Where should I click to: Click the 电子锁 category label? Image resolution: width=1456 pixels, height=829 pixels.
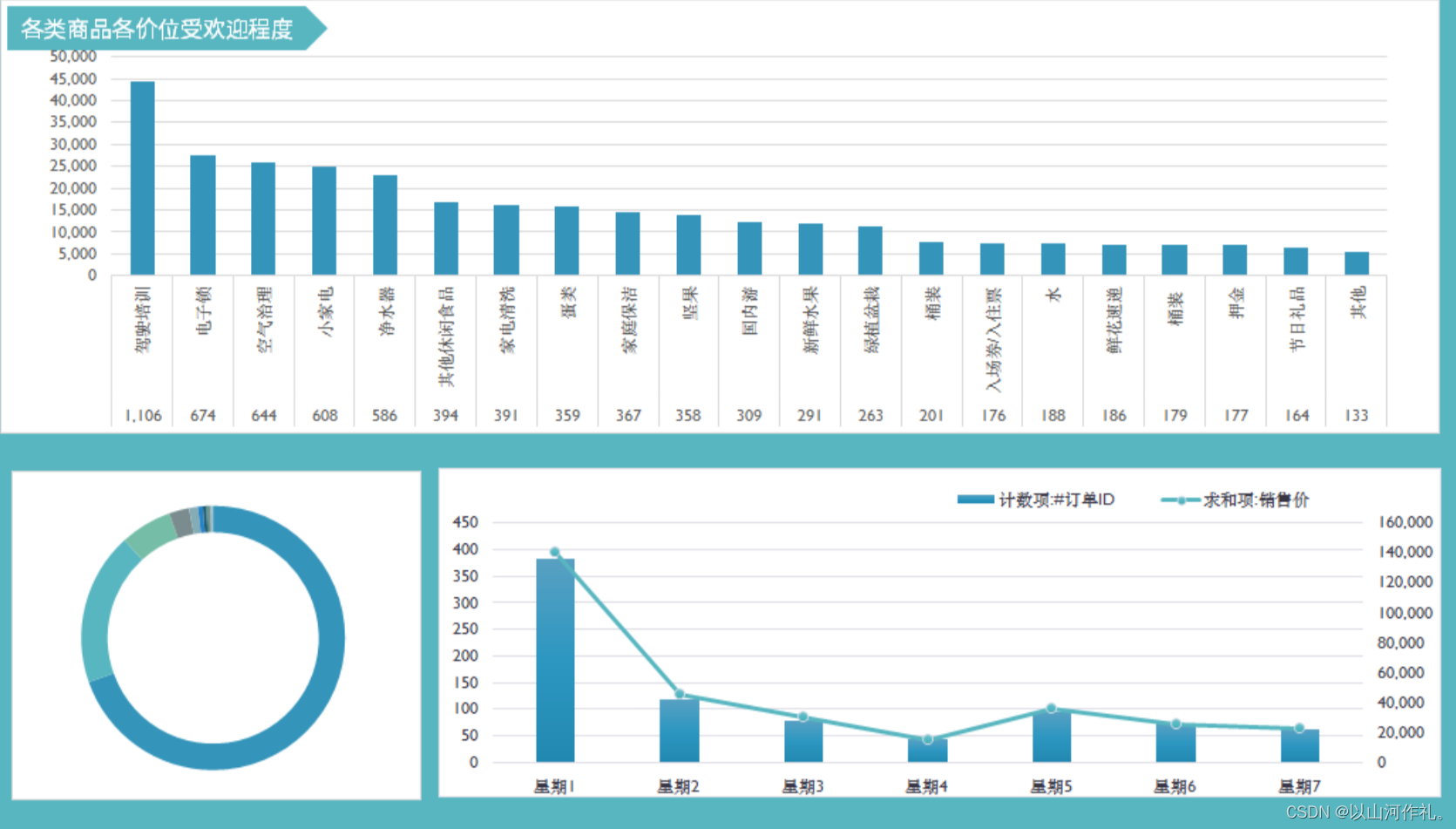point(203,310)
